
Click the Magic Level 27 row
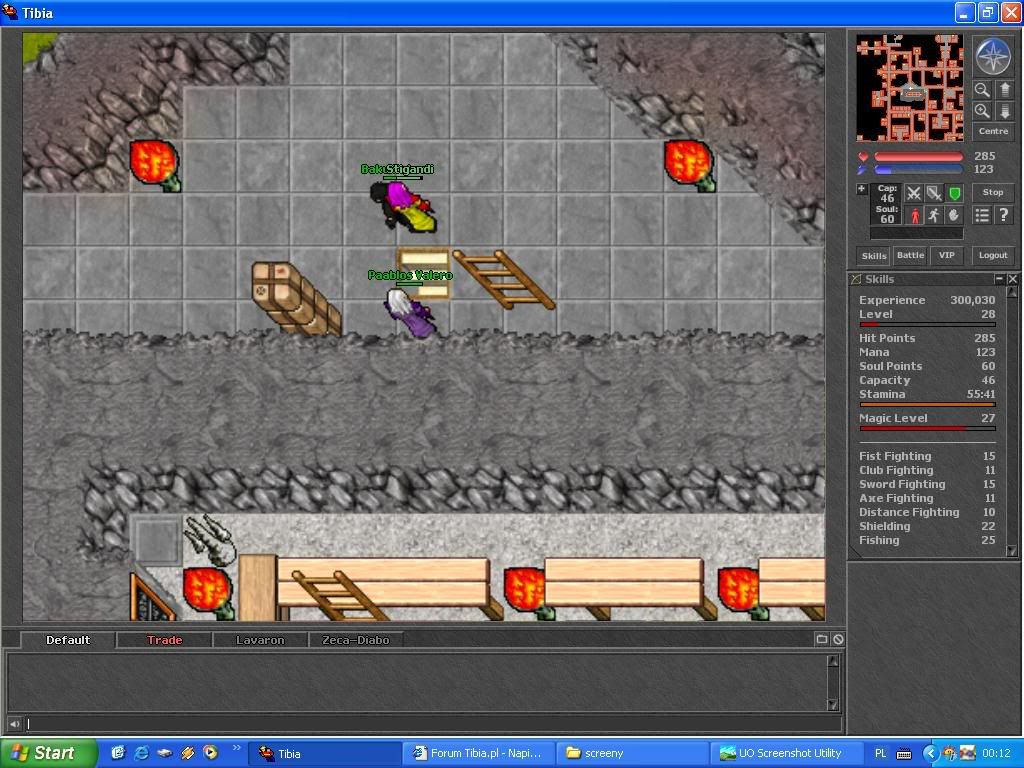tap(927, 418)
